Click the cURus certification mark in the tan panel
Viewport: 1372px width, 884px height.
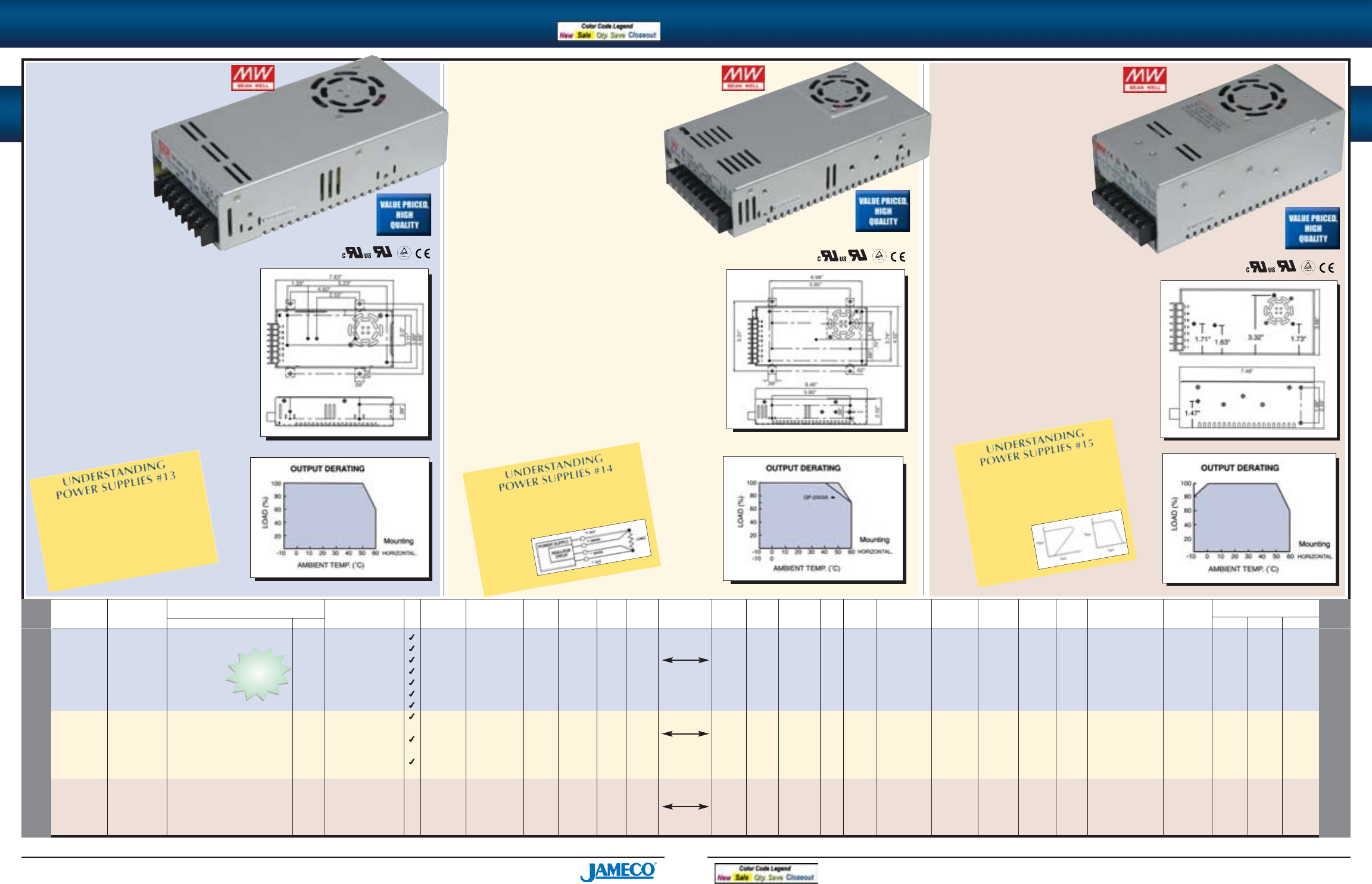pos(1261,267)
